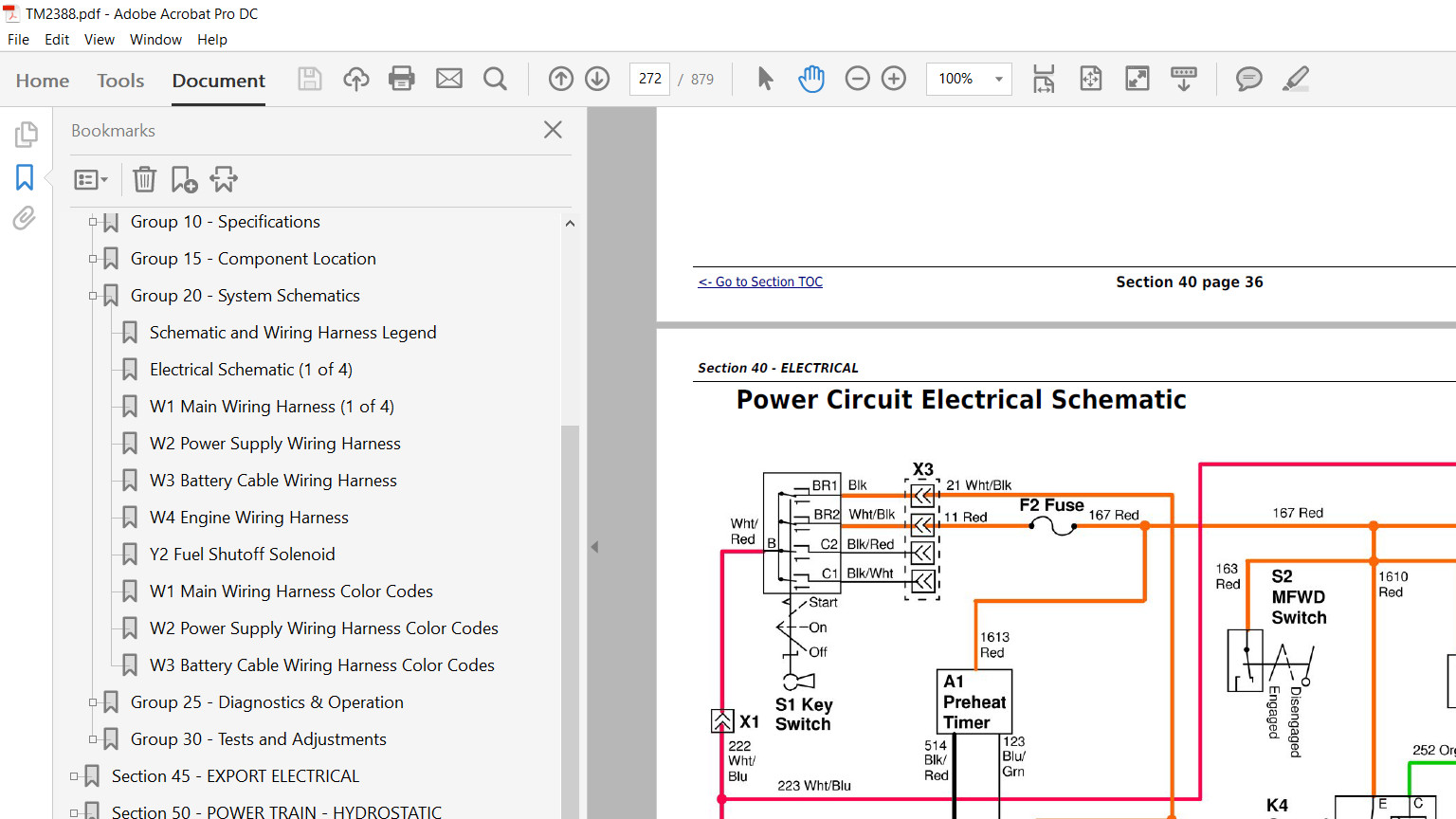Image resolution: width=1456 pixels, height=819 pixels.
Task: Open the View menu
Action: click(100, 40)
